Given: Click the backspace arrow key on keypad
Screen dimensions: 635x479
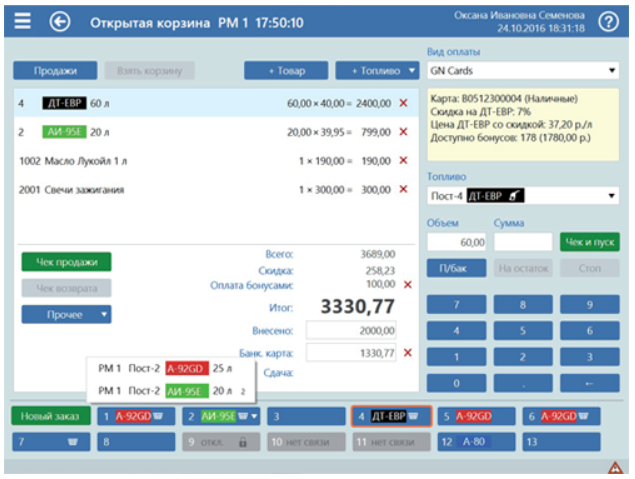Looking at the screenshot, I should pos(590,383).
